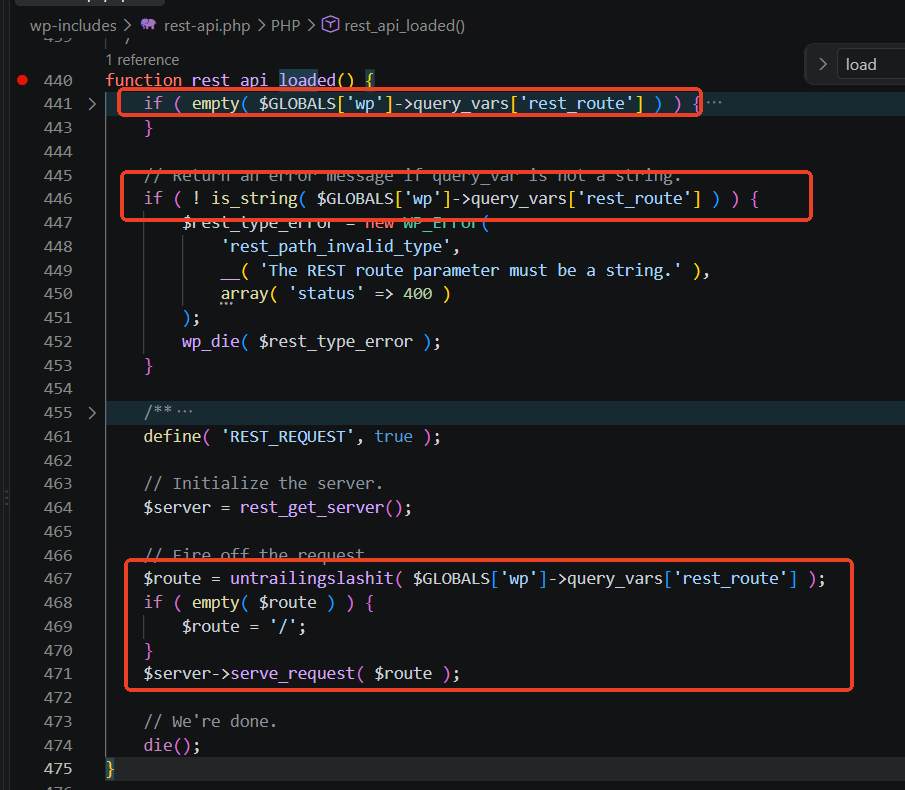The width and height of the screenshot is (905, 790).
Task: Click the function cube icon in breadcrumb
Action: (330, 24)
